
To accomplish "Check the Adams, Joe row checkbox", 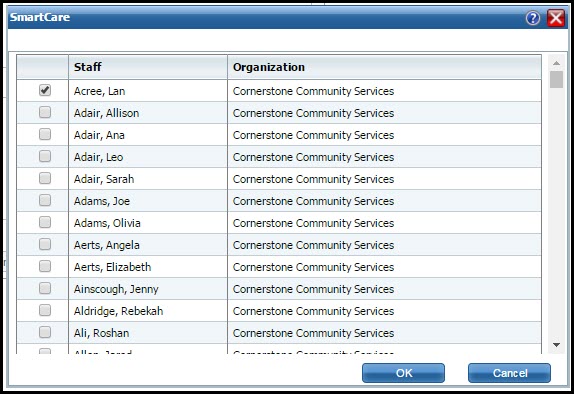I will click(45, 200).
